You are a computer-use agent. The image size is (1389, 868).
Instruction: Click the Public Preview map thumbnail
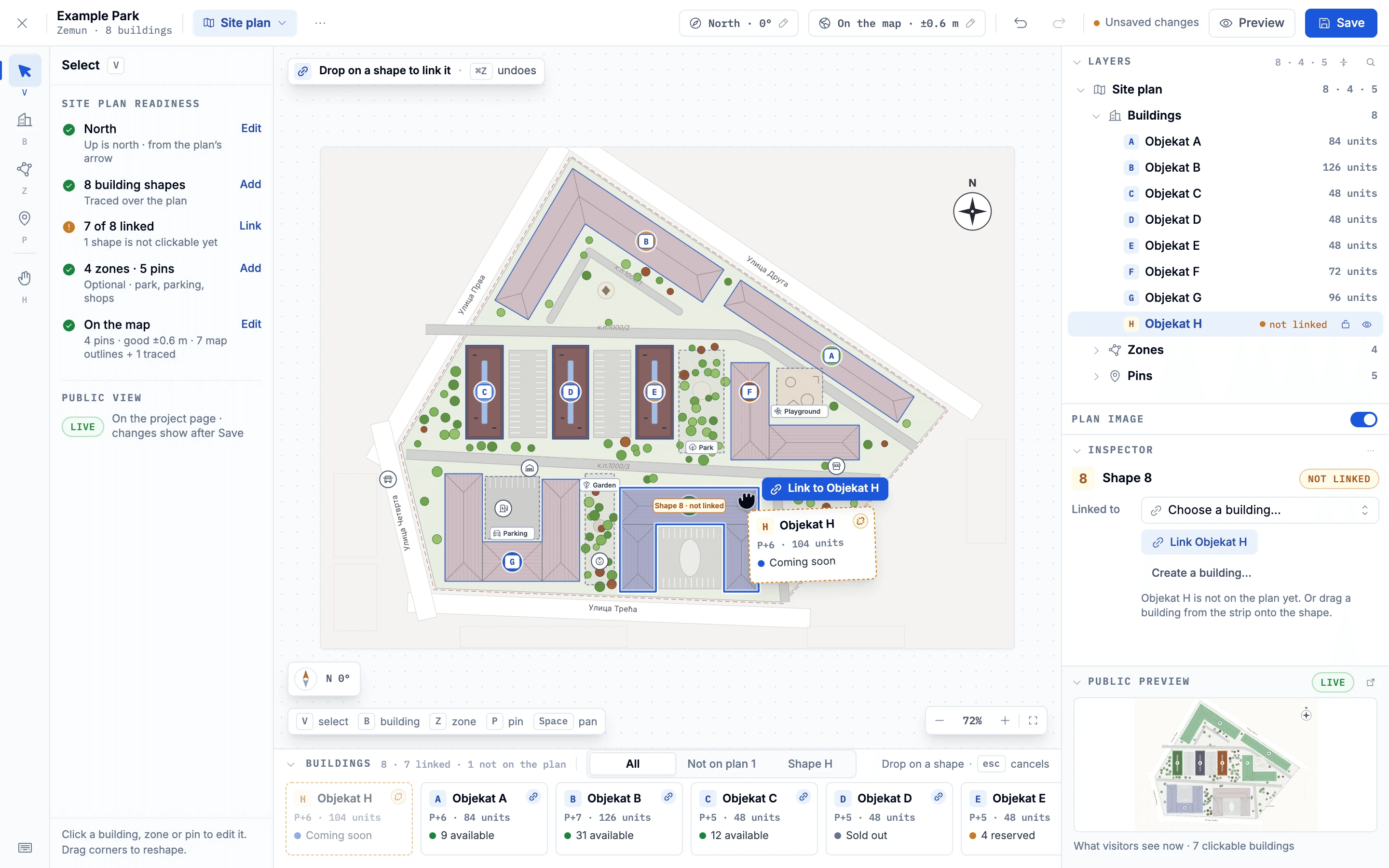click(x=1226, y=765)
